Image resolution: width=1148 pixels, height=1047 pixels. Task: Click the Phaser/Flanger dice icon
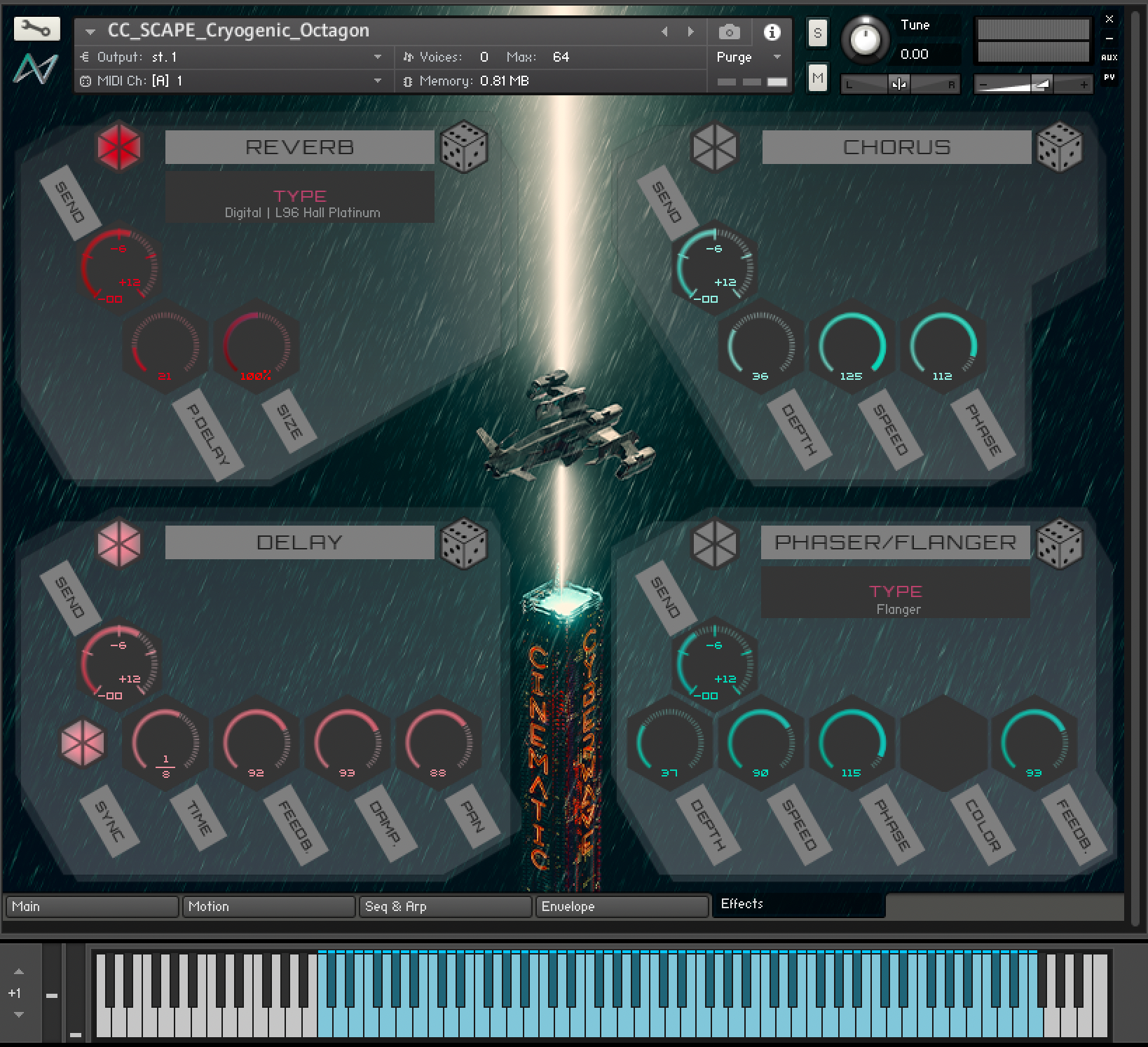(1059, 542)
